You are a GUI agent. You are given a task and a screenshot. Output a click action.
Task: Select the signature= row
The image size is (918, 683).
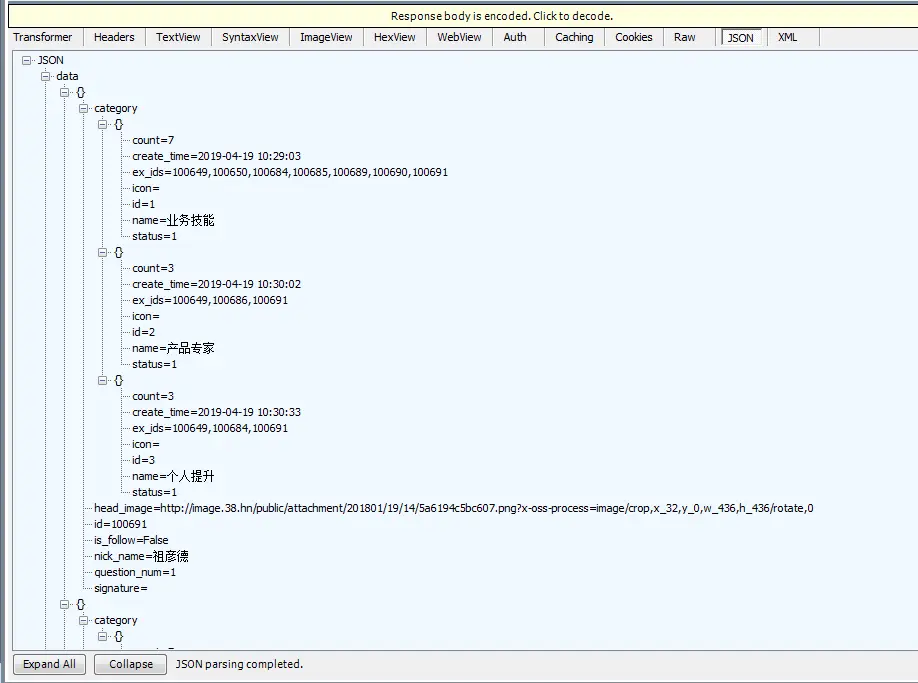tap(121, 588)
